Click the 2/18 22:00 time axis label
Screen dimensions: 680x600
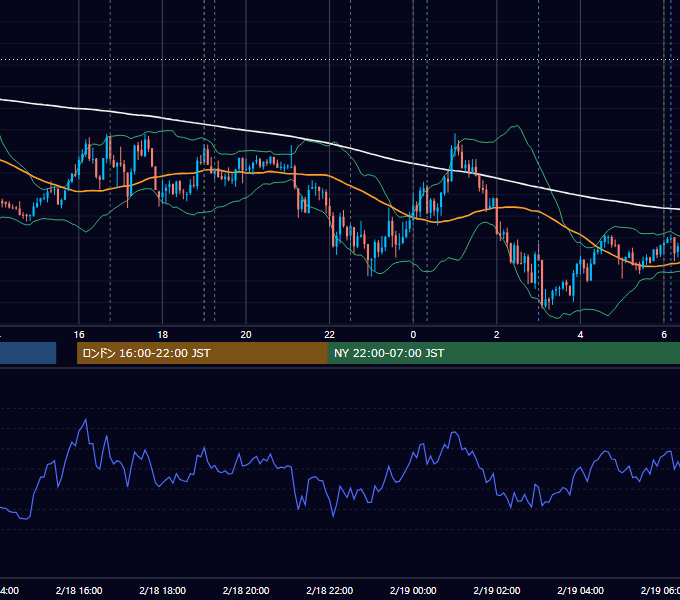(330, 590)
